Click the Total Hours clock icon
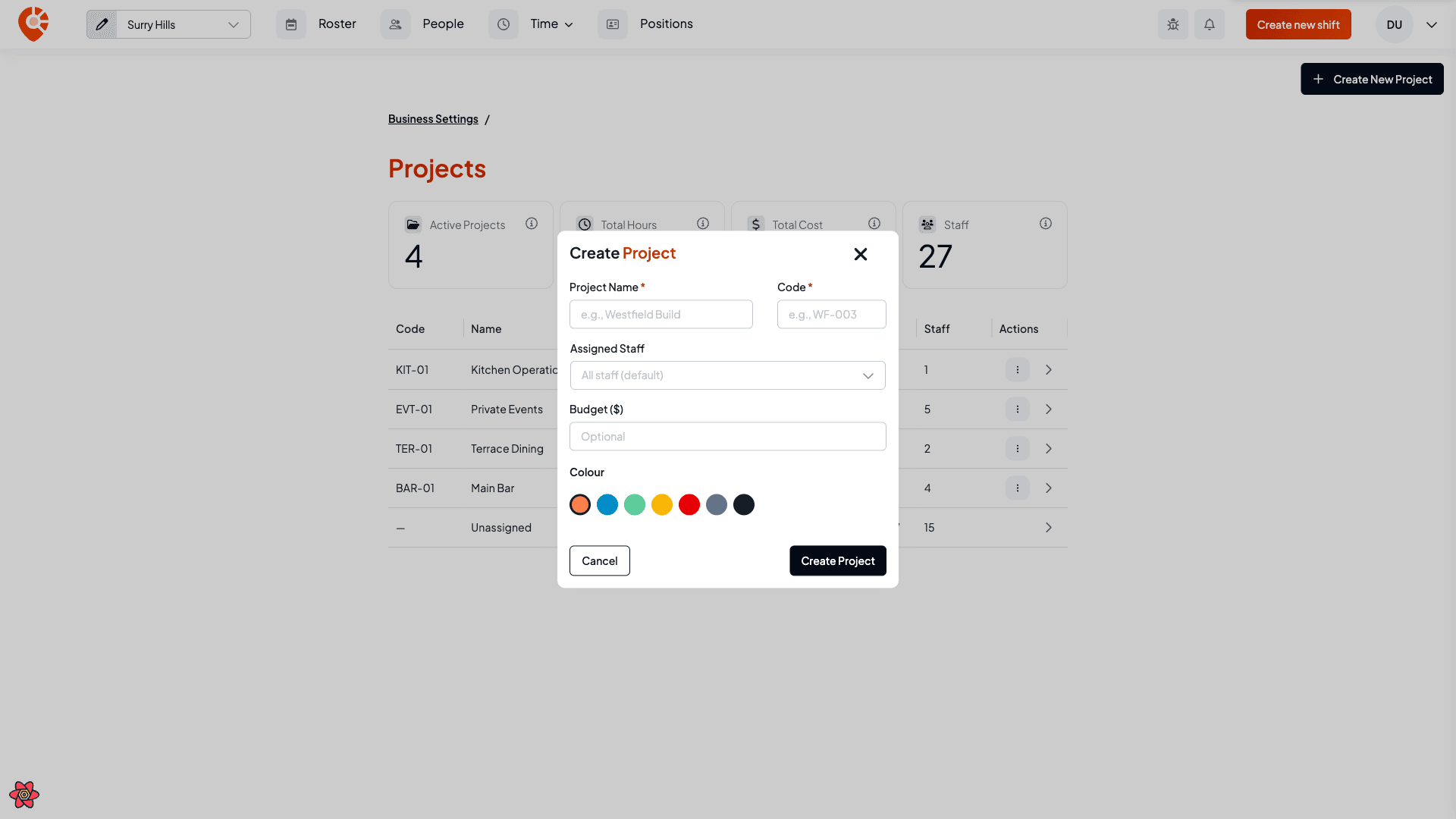The width and height of the screenshot is (1456, 819). (585, 224)
